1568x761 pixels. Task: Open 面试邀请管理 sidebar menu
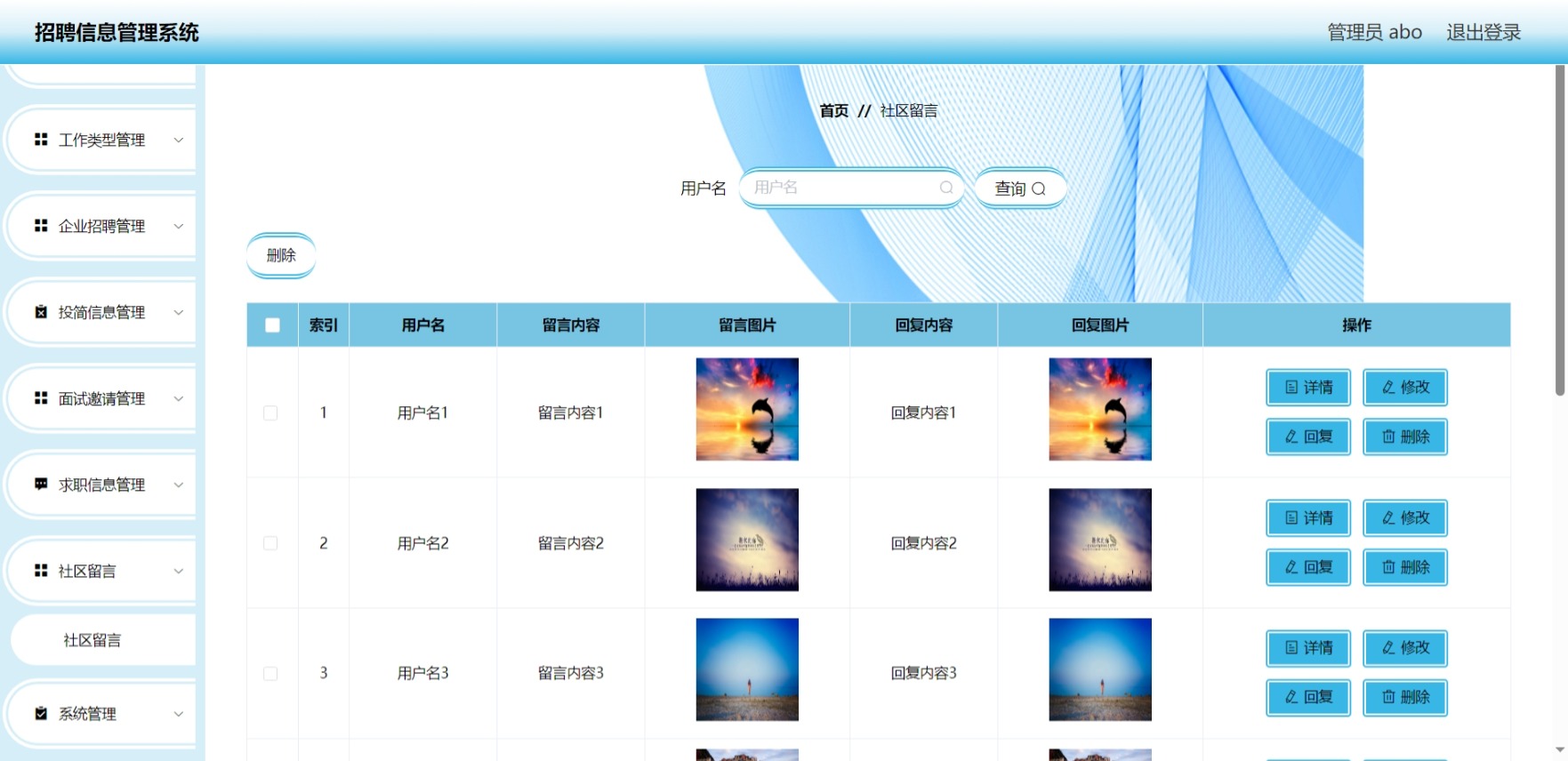[x=101, y=398]
